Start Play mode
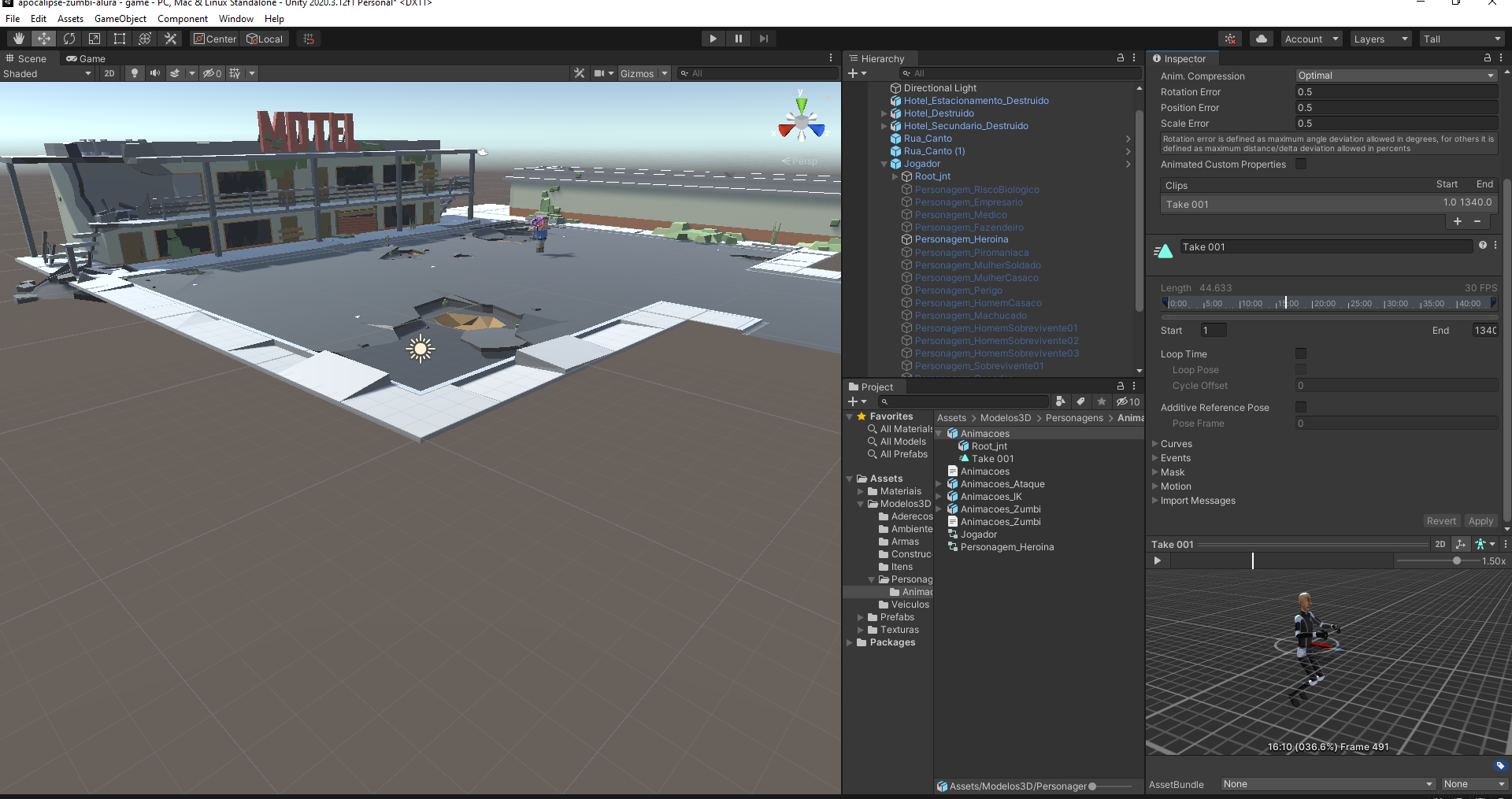Image resolution: width=1512 pixels, height=799 pixels. click(713, 39)
